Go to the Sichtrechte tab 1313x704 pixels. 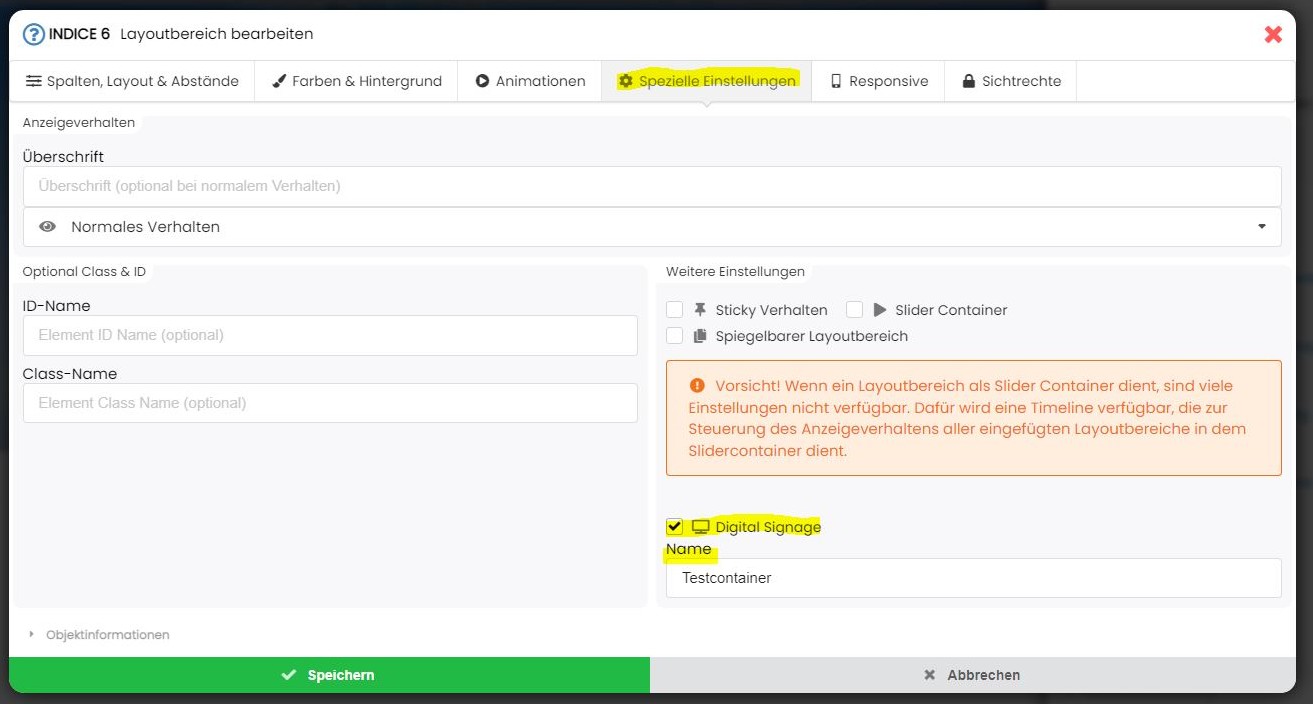click(x=1010, y=81)
